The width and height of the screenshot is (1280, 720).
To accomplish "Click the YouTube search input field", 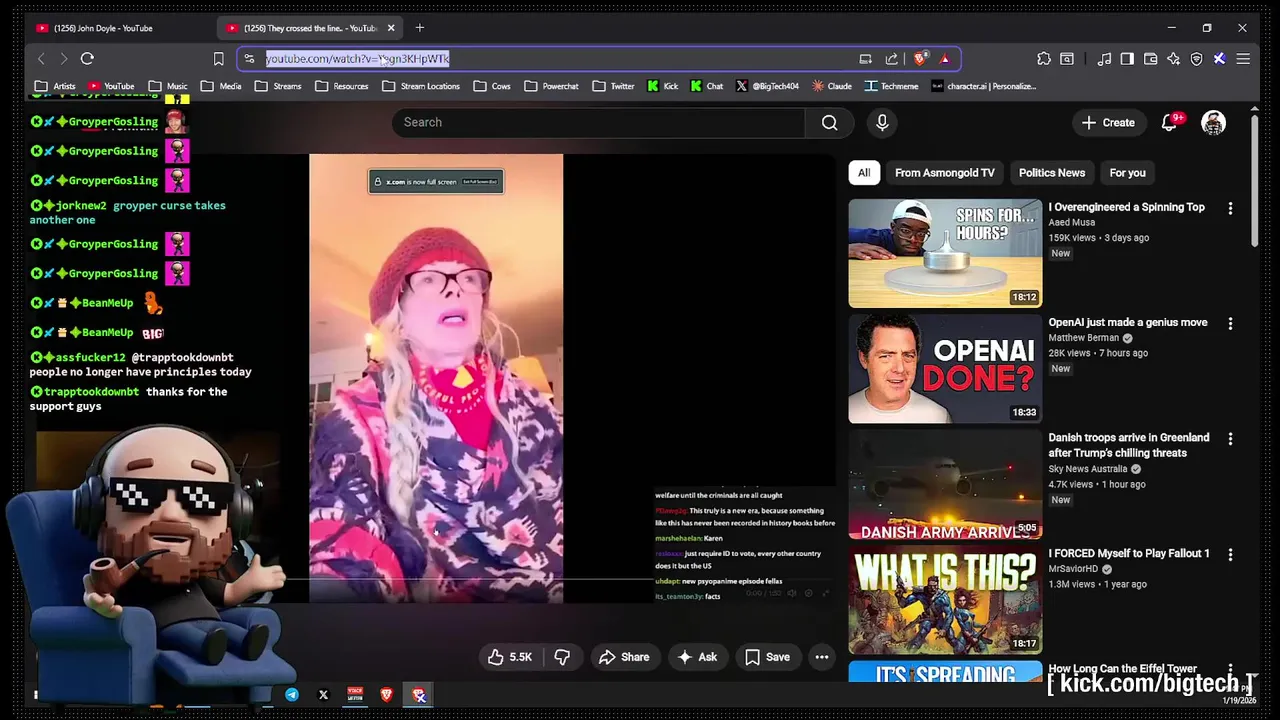I will pos(598,122).
